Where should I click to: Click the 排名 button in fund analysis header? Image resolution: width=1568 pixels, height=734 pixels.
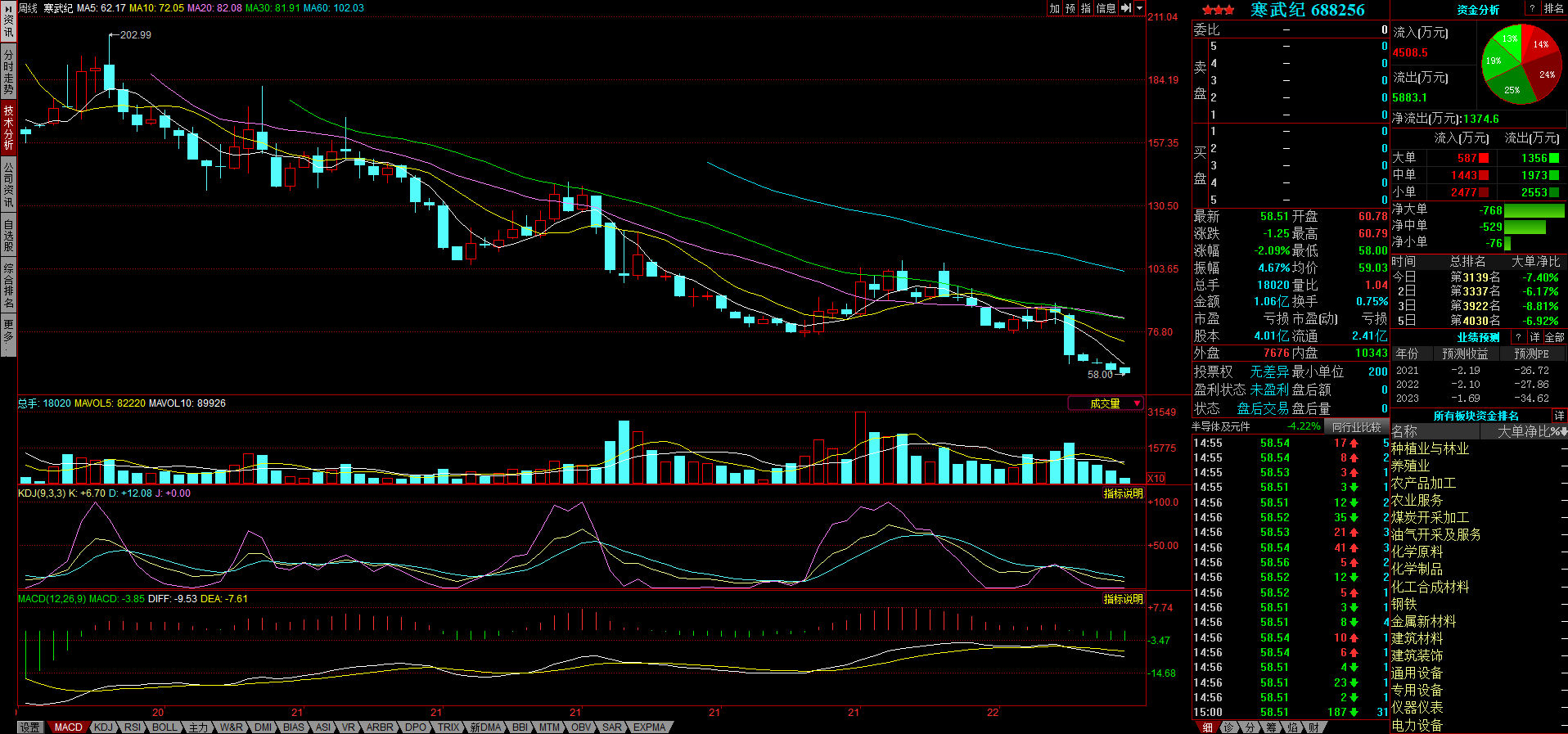(1553, 8)
